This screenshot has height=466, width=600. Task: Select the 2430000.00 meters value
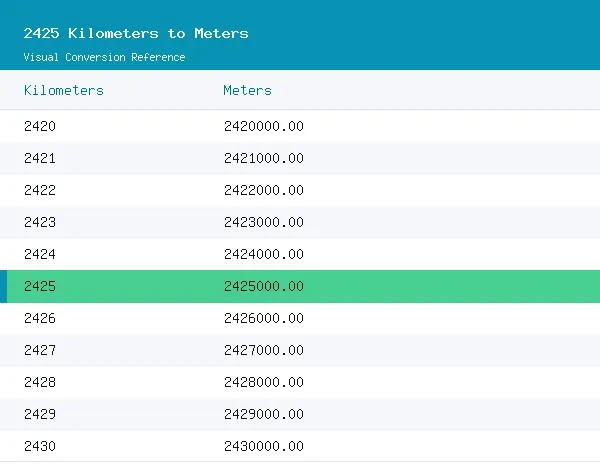pos(264,446)
